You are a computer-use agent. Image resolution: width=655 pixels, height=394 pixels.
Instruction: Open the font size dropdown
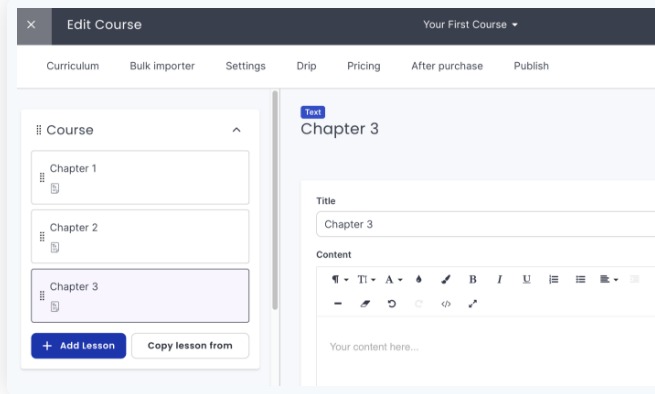tap(366, 279)
